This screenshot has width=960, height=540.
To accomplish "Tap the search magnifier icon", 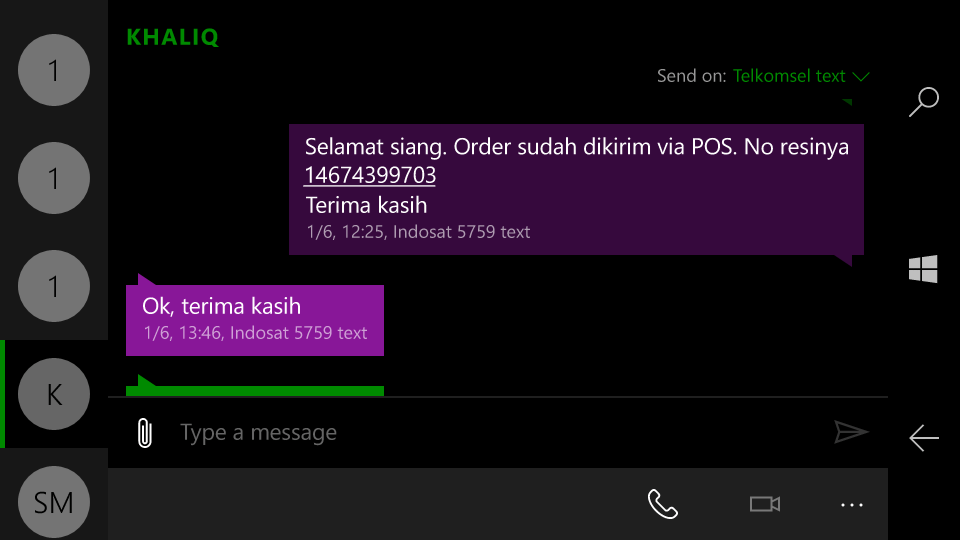I will (x=923, y=102).
